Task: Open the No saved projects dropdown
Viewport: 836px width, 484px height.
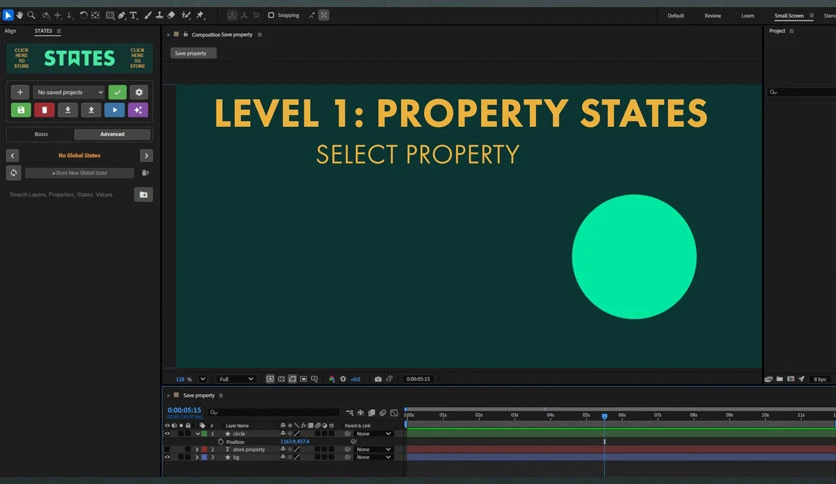Action: pyautogui.click(x=69, y=92)
